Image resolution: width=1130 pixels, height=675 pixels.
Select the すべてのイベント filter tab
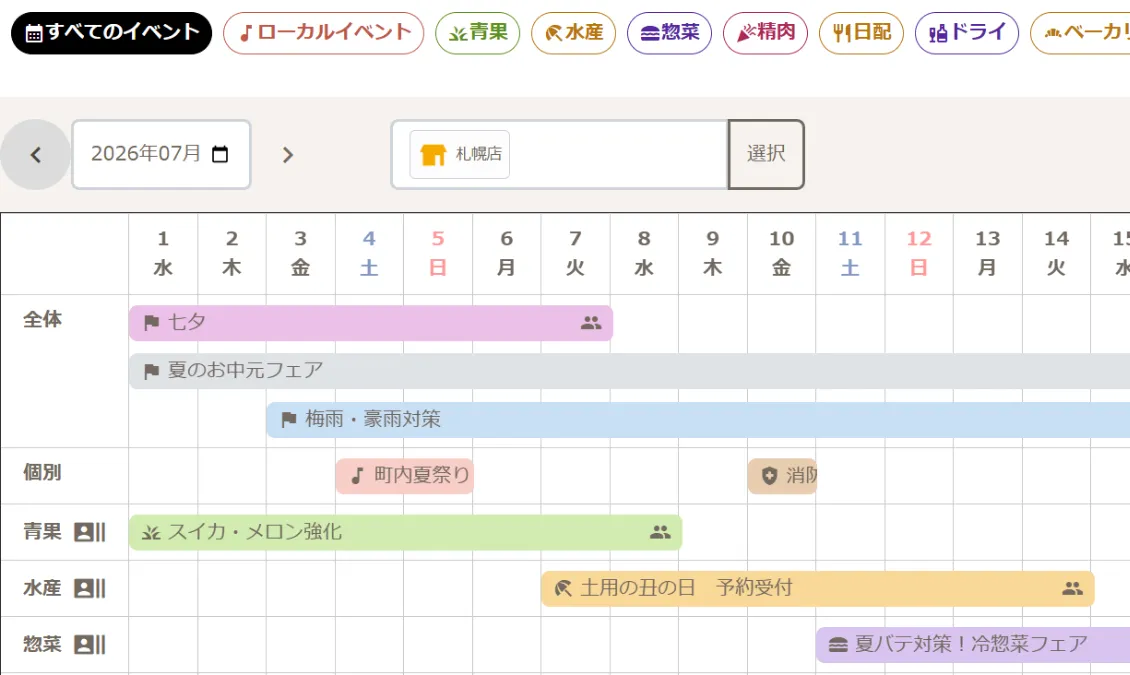pyautogui.click(x=112, y=33)
